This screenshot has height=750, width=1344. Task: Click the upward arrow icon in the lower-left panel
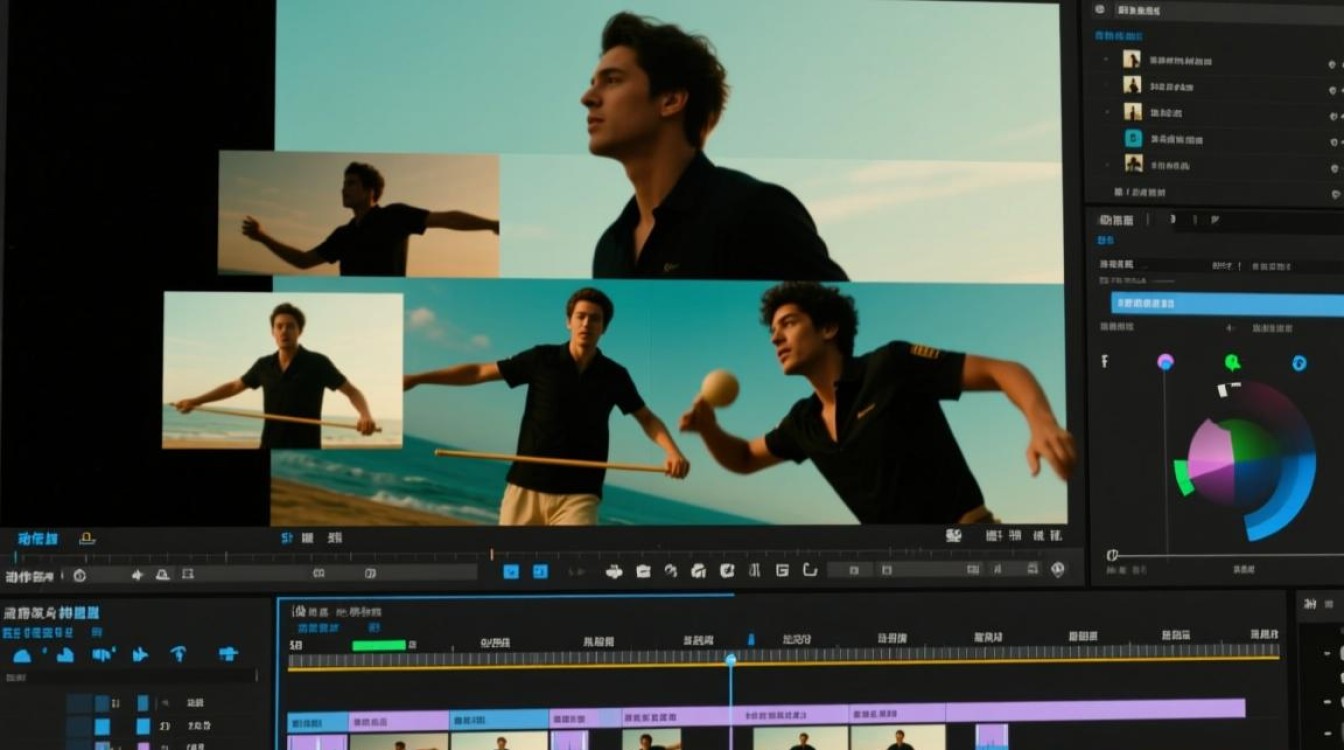[178, 654]
